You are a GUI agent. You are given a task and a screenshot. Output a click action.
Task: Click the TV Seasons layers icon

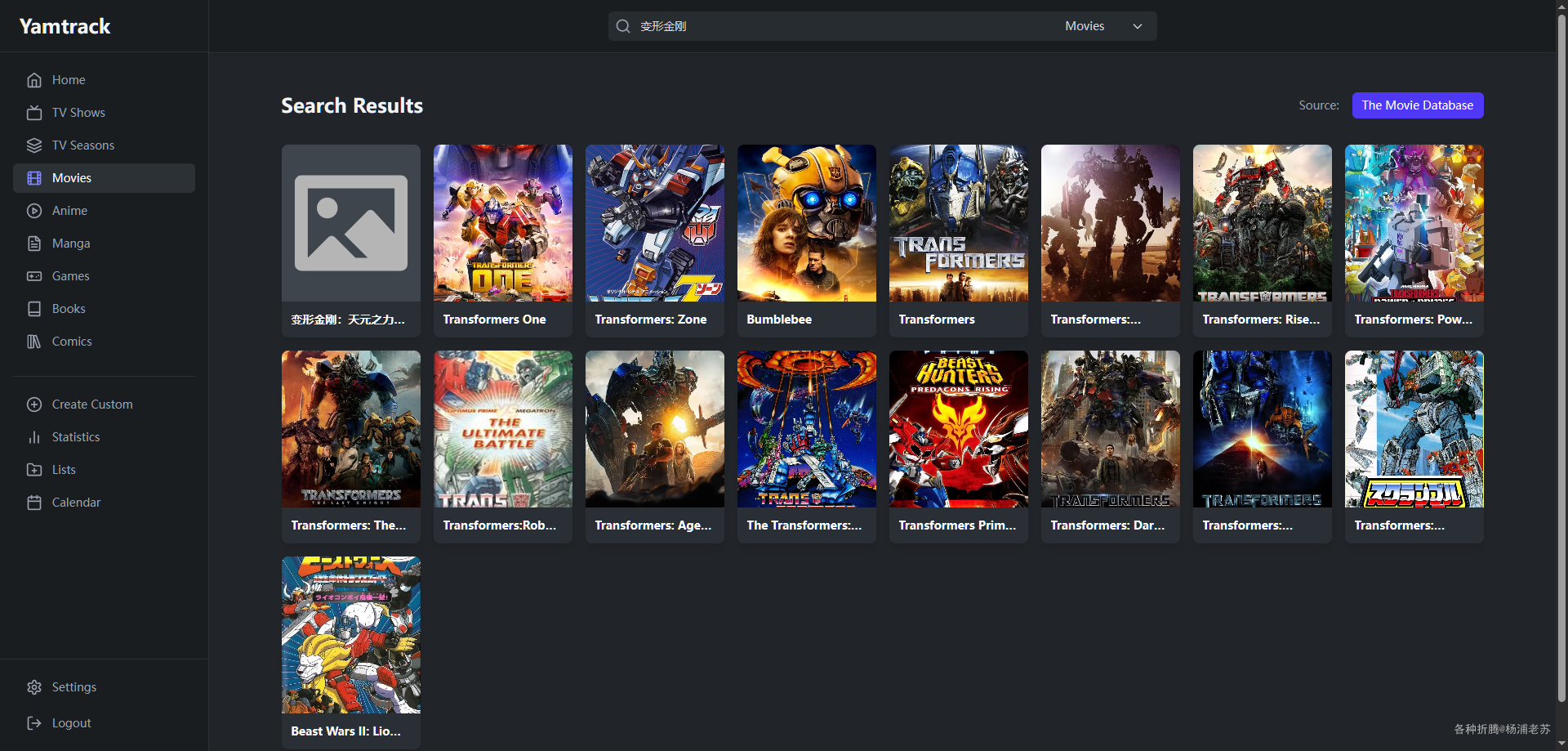34,145
